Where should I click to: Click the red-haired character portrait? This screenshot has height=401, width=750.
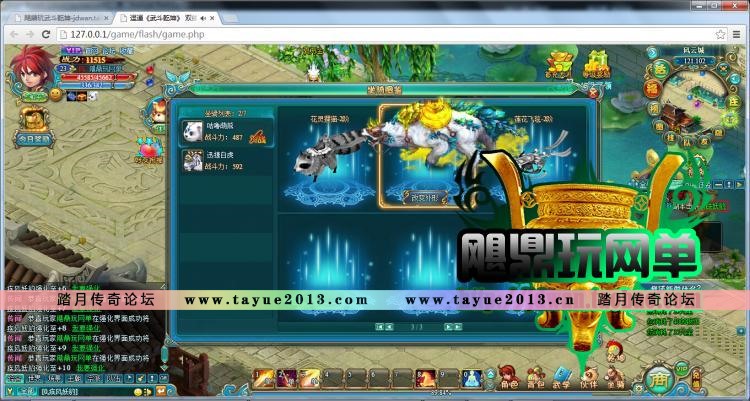point(31,69)
